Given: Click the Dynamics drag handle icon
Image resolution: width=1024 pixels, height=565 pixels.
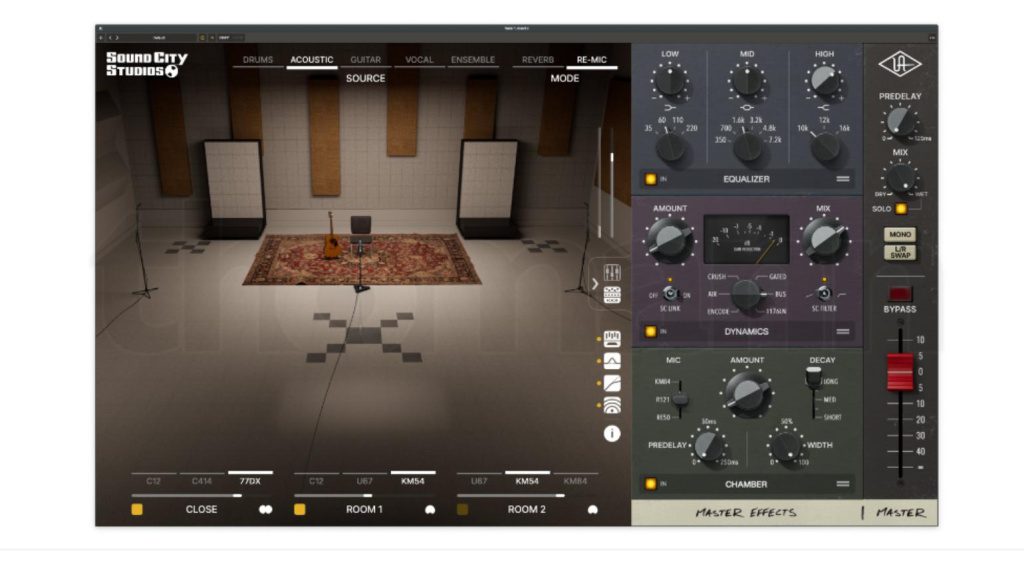Looking at the screenshot, I should (843, 332).
